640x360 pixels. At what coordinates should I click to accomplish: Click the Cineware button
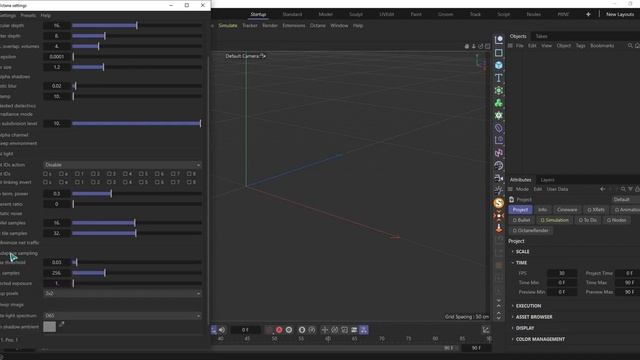[567, 210]
